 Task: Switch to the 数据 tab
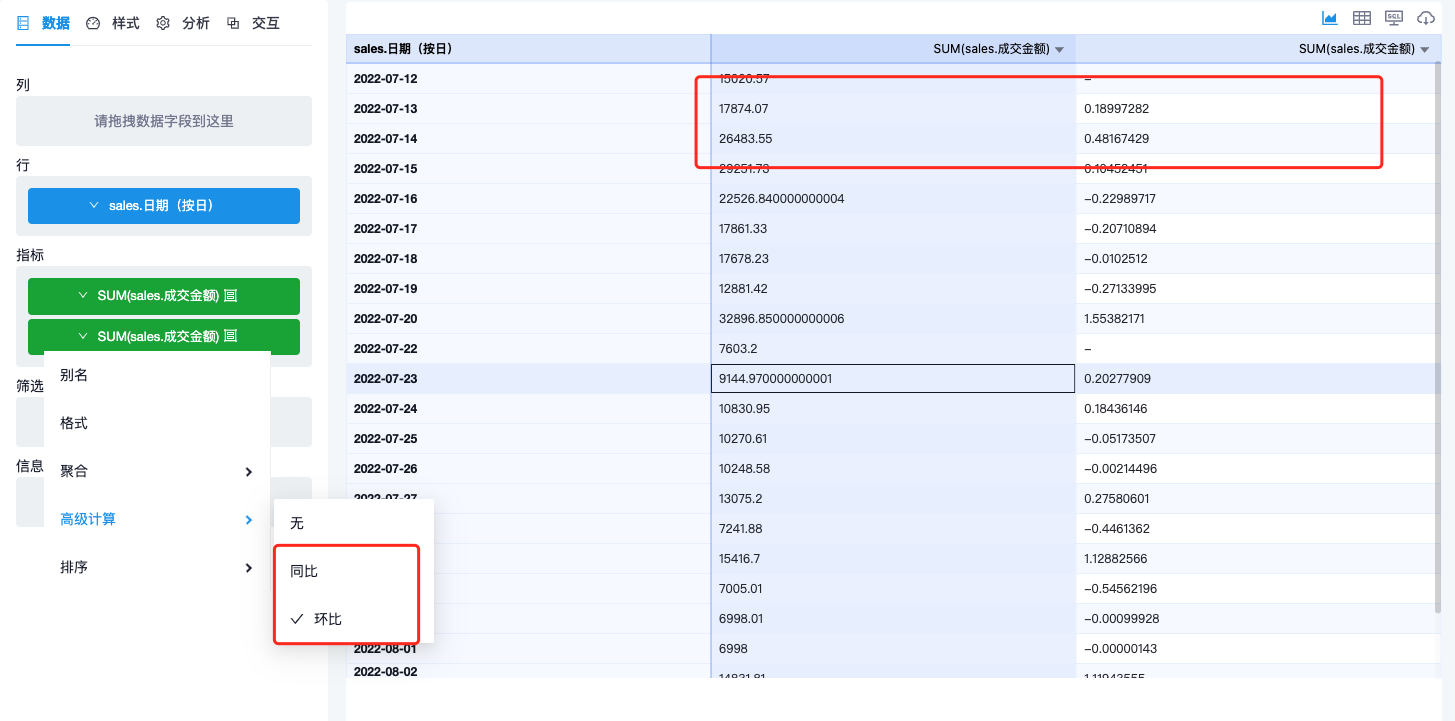(44, 23)
